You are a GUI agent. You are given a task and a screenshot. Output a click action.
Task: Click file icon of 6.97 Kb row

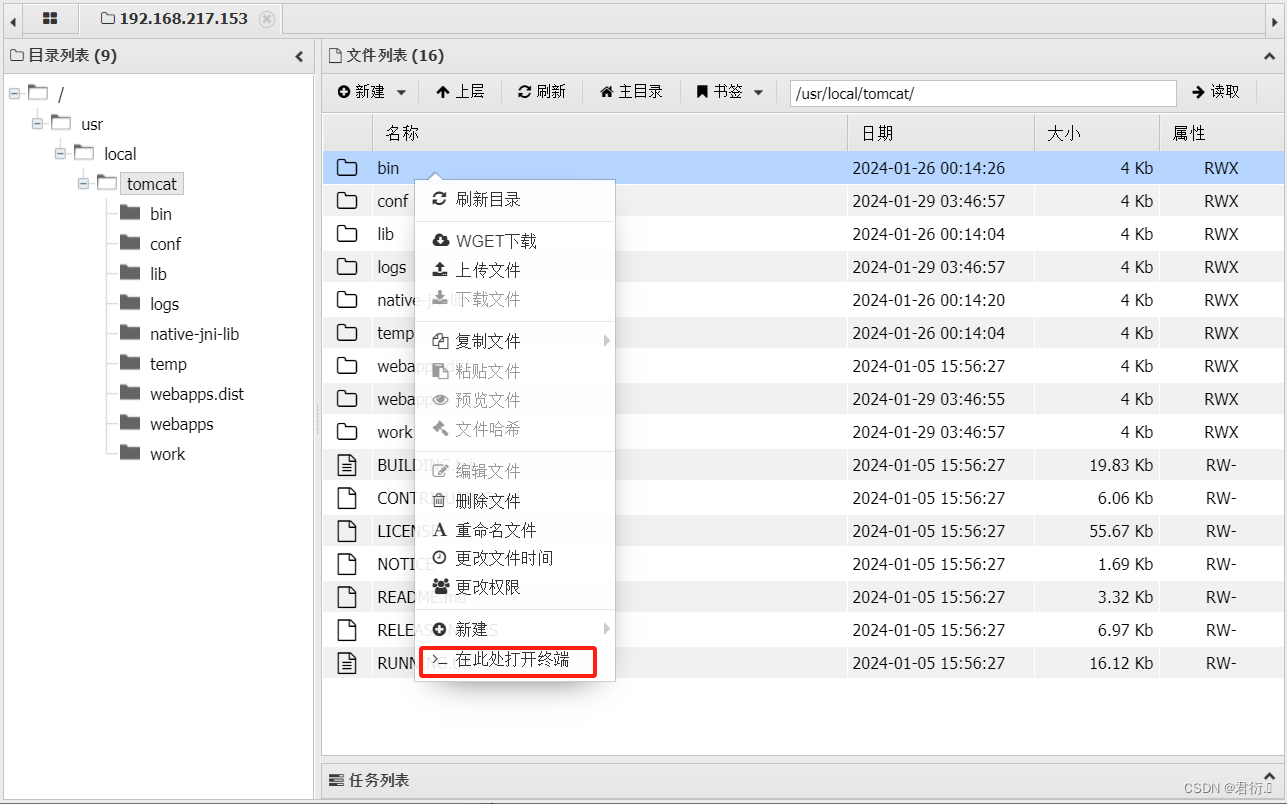[347, 630]
